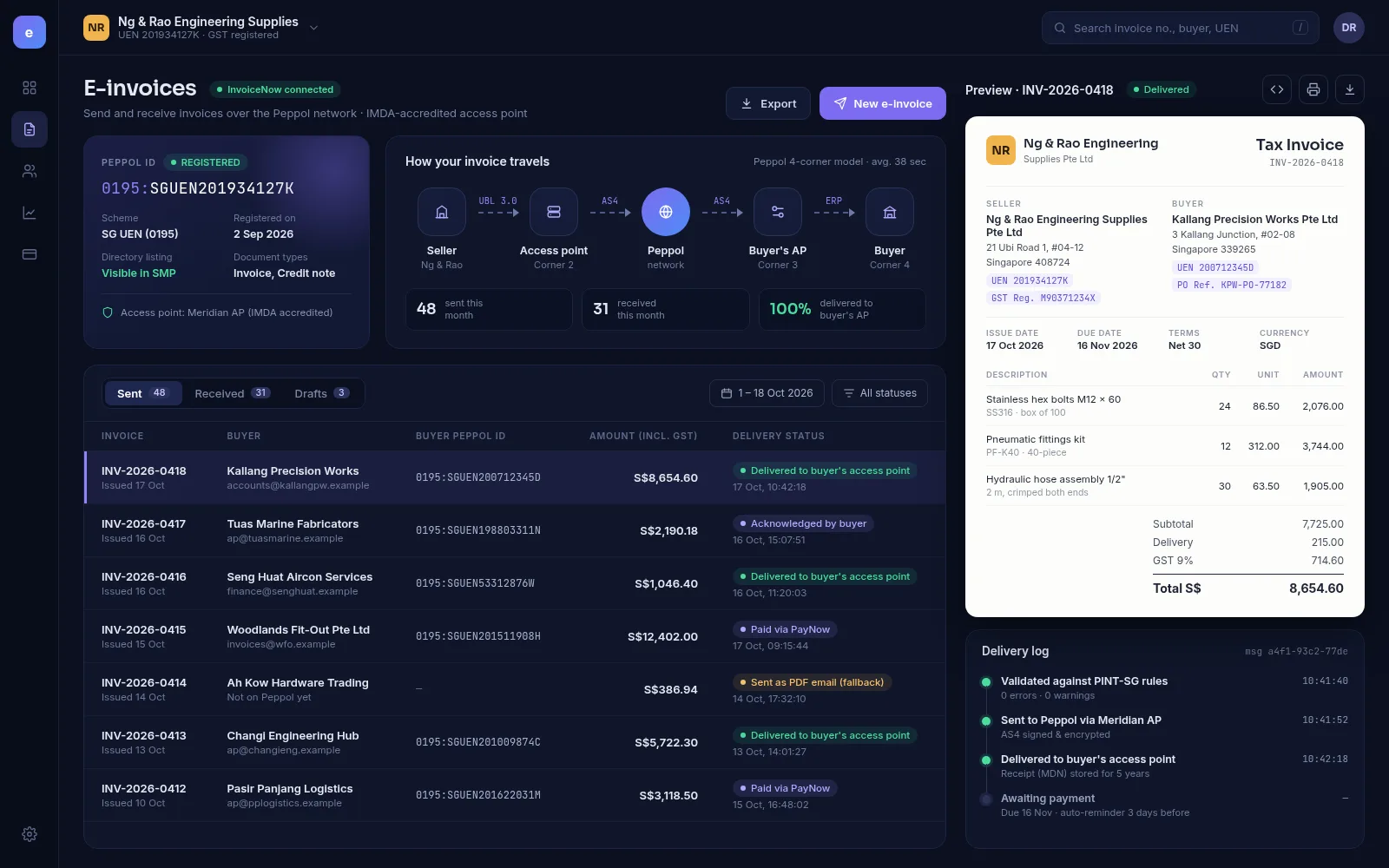Screen dimensions: 1389x868
Task: Select Woodlands Fit-Out Pte Ltd buyer
Action: coord(299,629)
